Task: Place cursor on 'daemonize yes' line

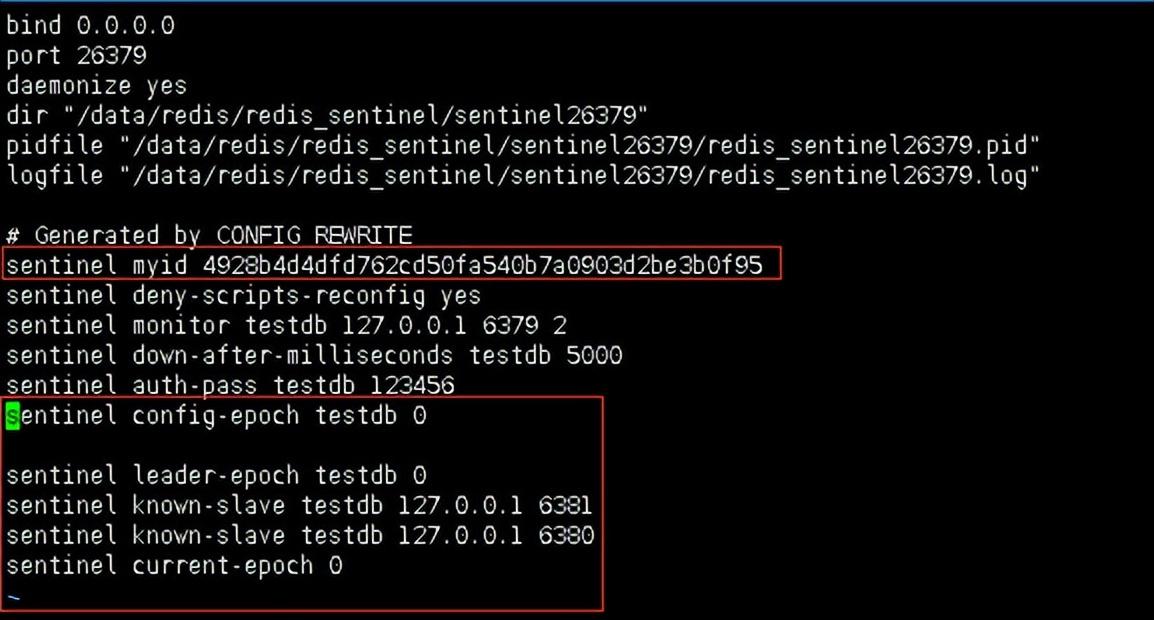Action: click(x=96, y=85)
